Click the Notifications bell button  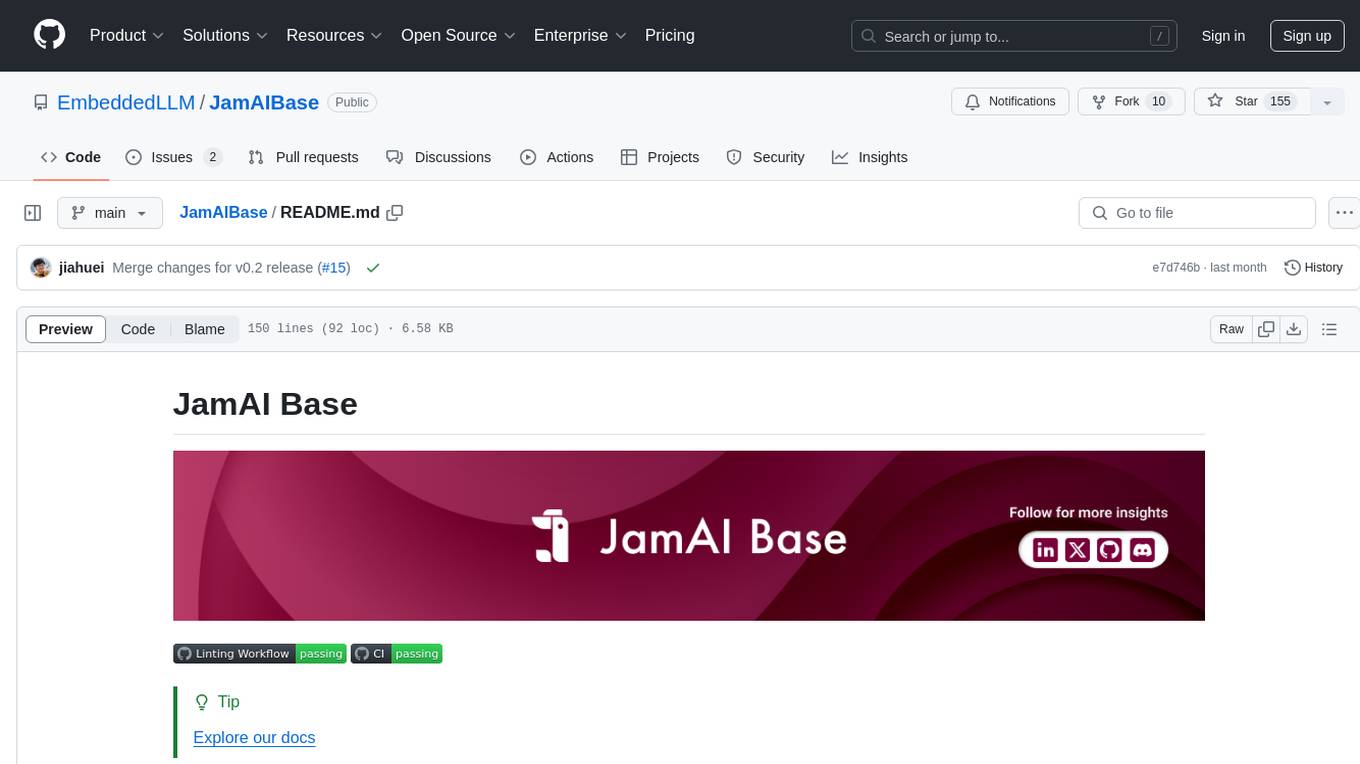[1010, 101]
